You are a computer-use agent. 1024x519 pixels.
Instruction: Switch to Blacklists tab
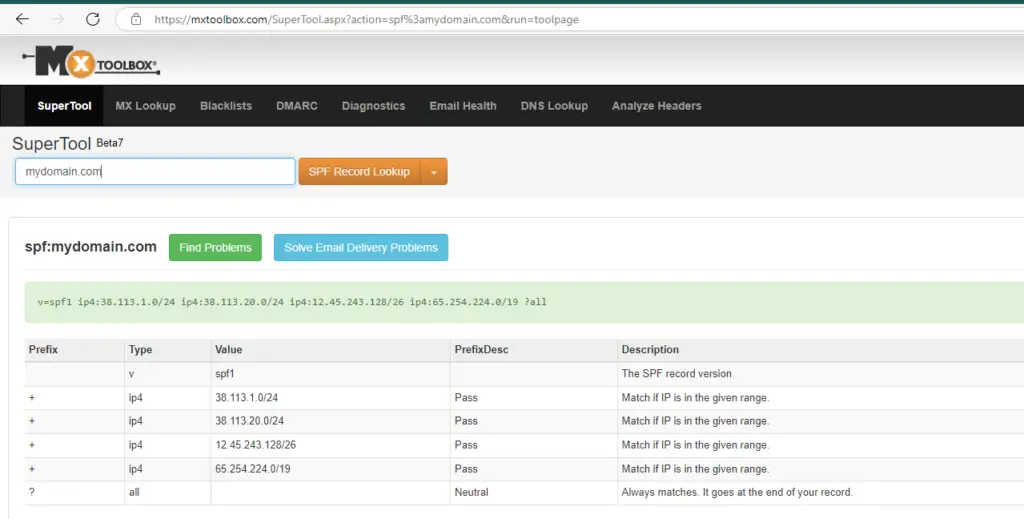click(226, 106)
